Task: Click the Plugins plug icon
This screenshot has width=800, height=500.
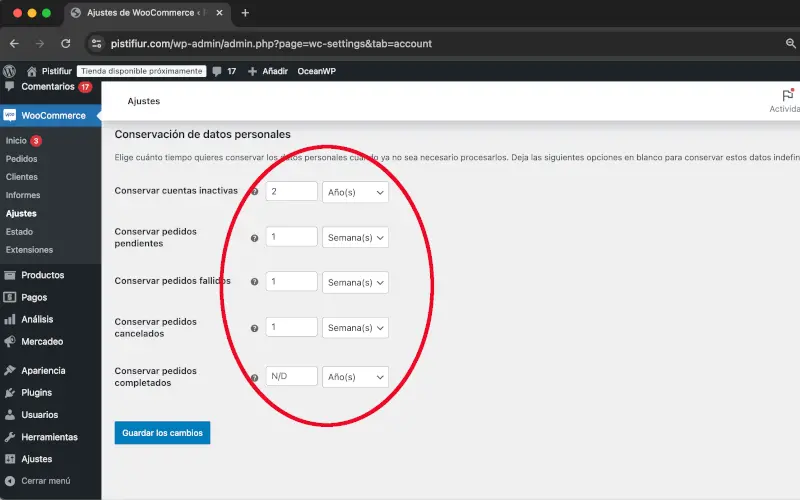Action: click(10, 392)
